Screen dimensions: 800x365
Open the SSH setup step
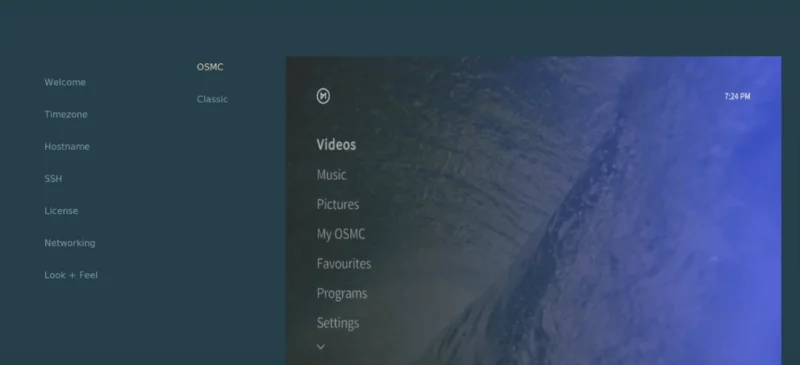[53, 179]
